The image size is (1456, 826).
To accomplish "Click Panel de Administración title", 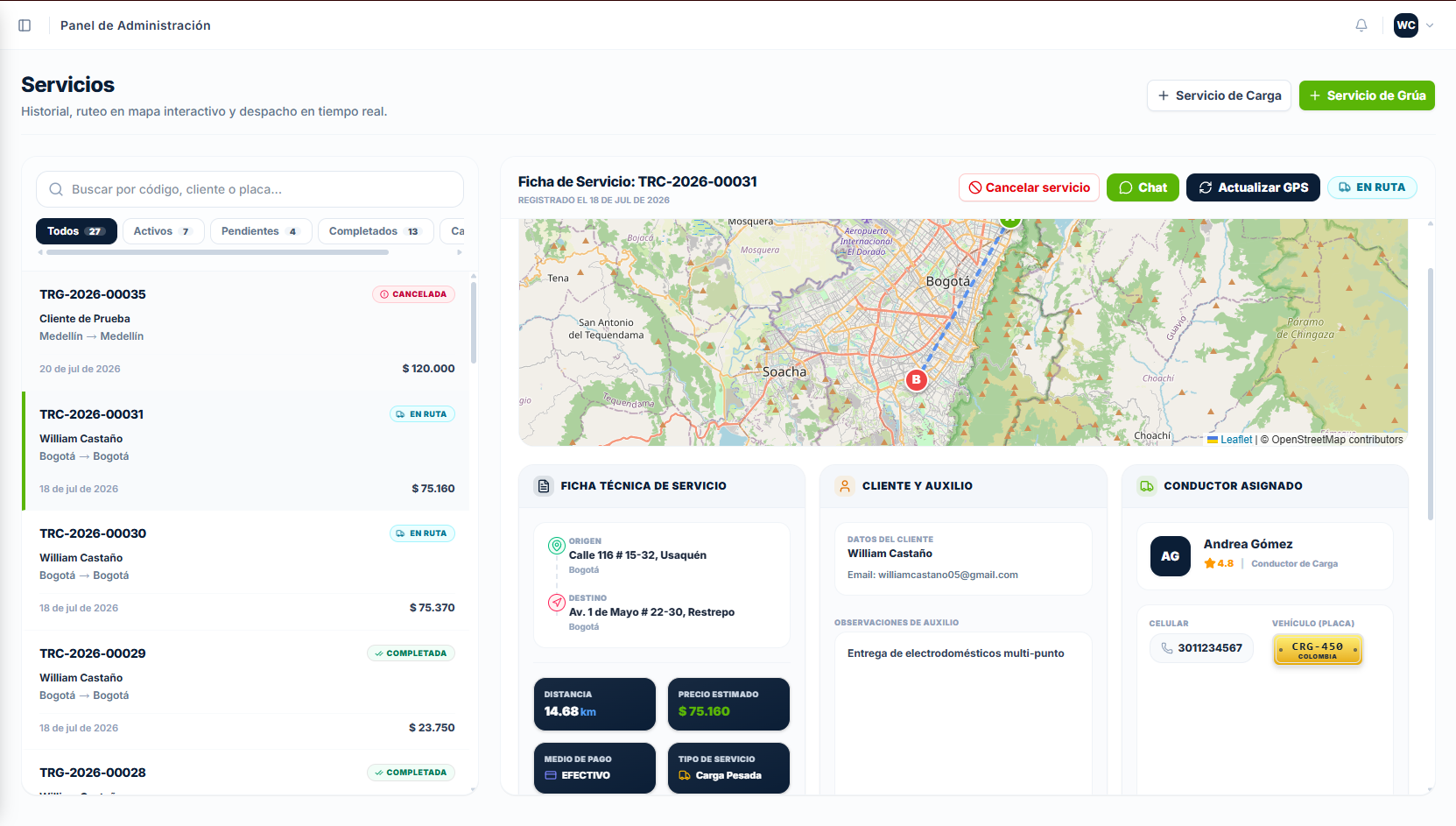I will pyautogui.click(x=136, y=25).
